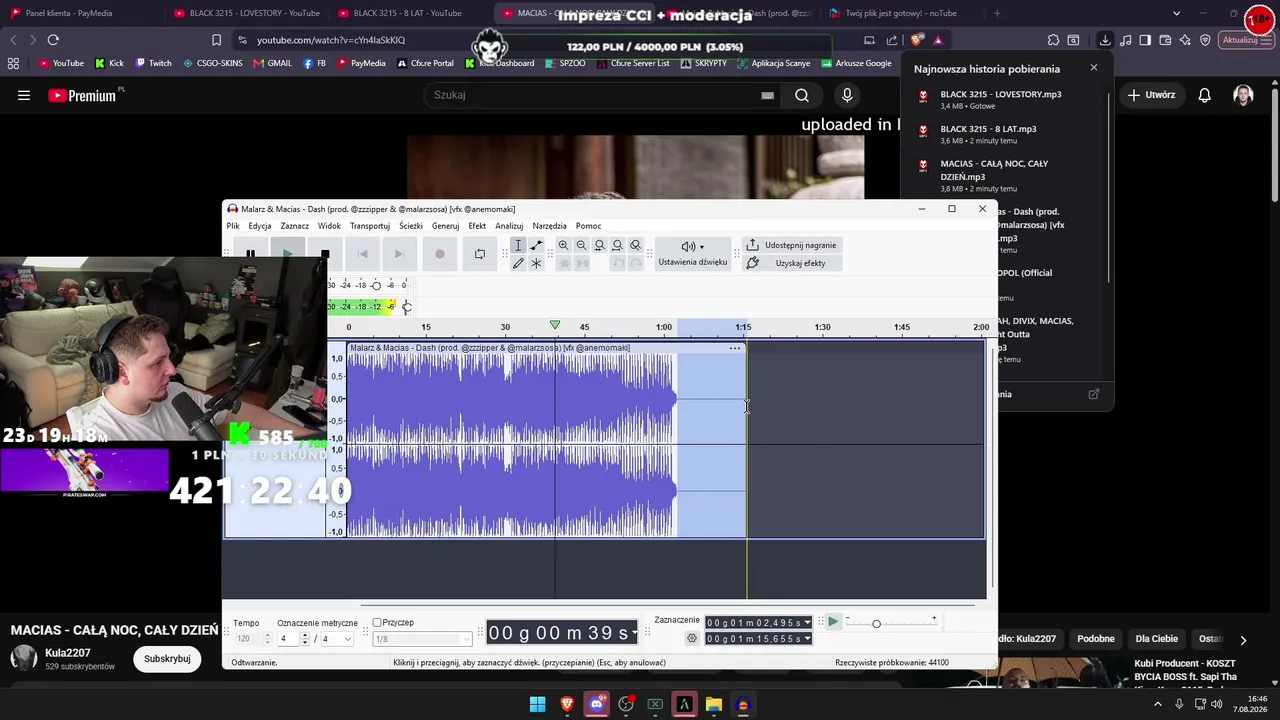Open the browser tab list chevron
Image resolution: width=1280 pixels, height=720 pixels.
(1176, 13)
